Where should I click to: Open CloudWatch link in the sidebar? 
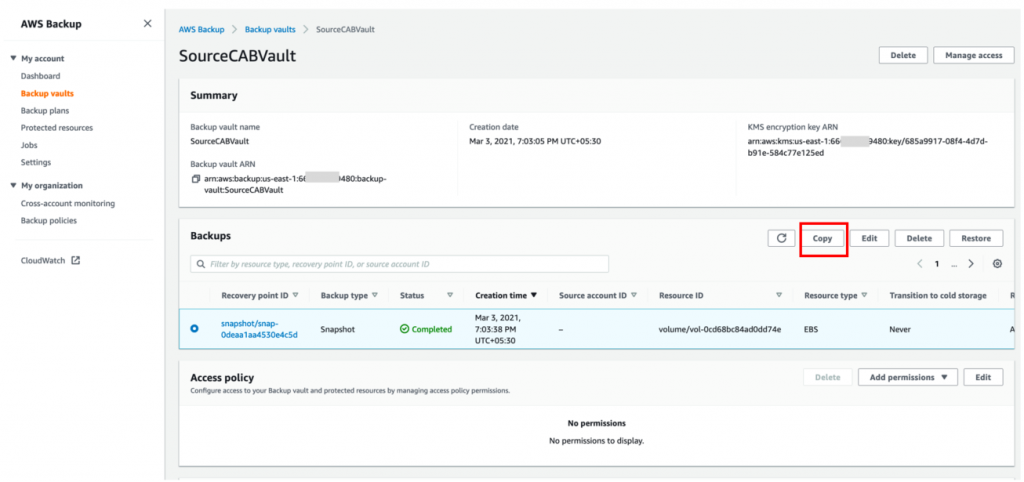coord(43,261)
